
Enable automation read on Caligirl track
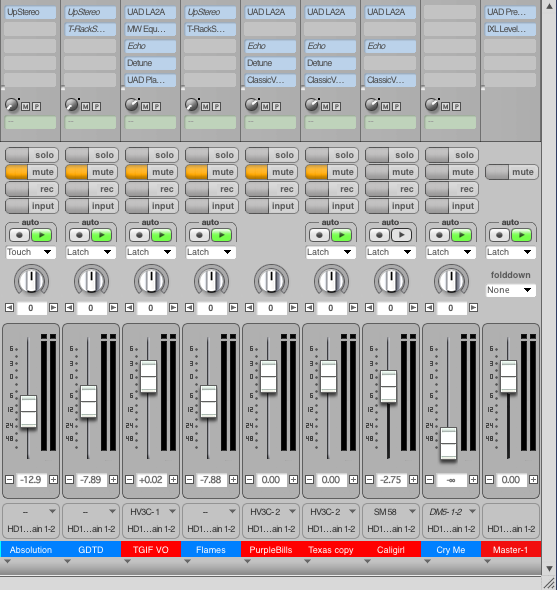click(x=402, y=235)
